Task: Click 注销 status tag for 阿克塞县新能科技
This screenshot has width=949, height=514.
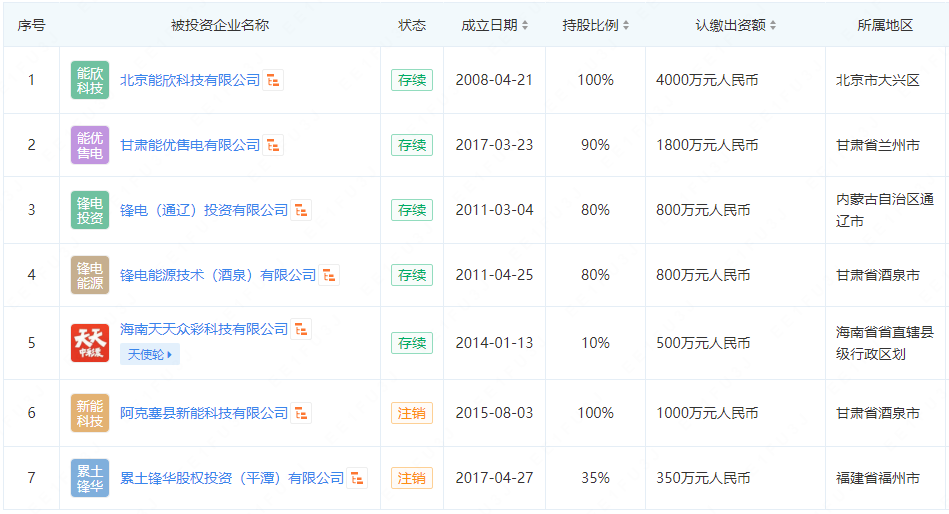Action: (412, 413)
